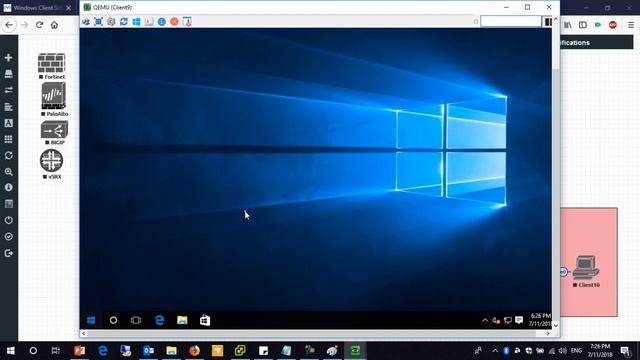Click the QEMU vertical scrollbar down arrow
The height and width of the screenshot is (360, 640).
[556, 325]
